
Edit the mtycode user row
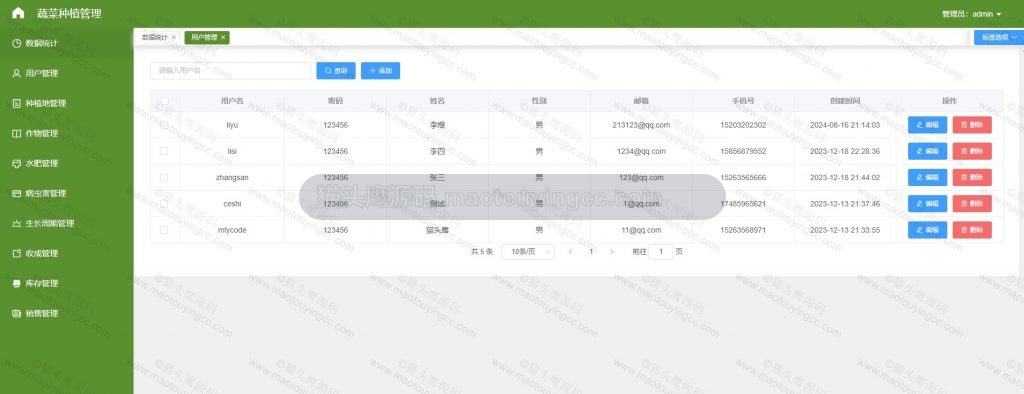(x=927, y=230)
